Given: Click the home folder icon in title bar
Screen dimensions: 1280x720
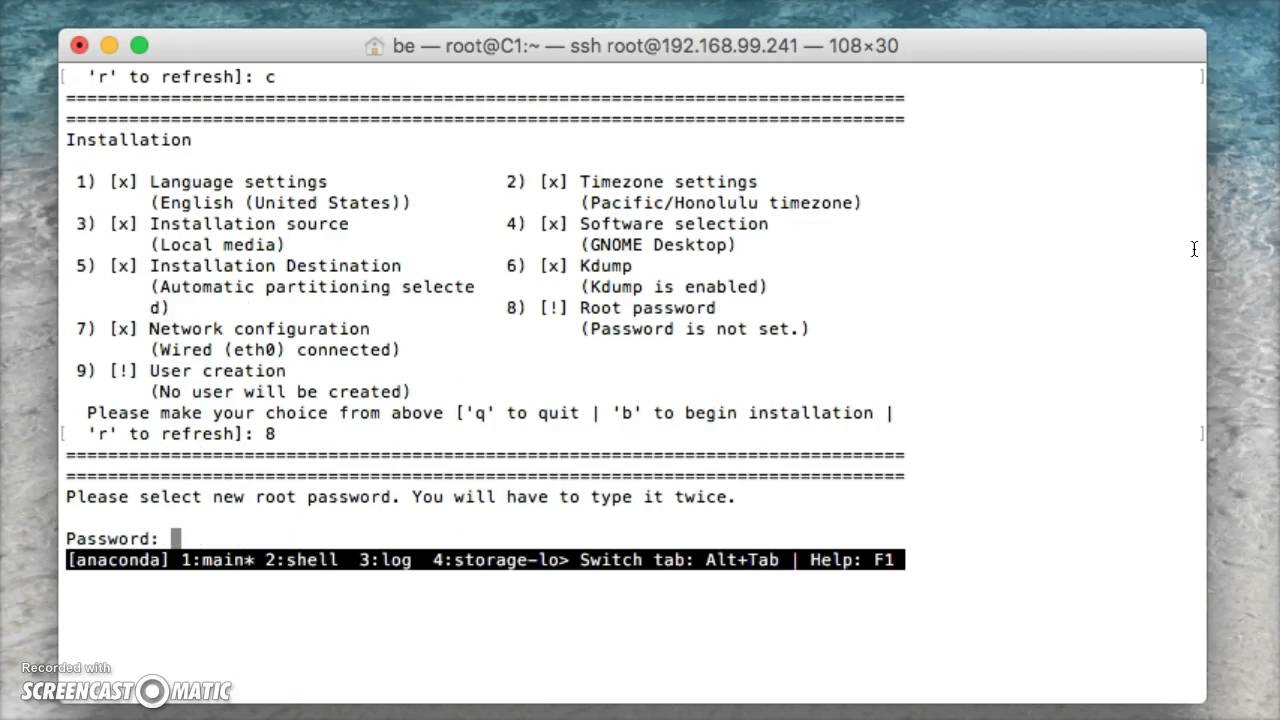Looking at the screenshot, I should pyautogui.click(x=375, y=46).
